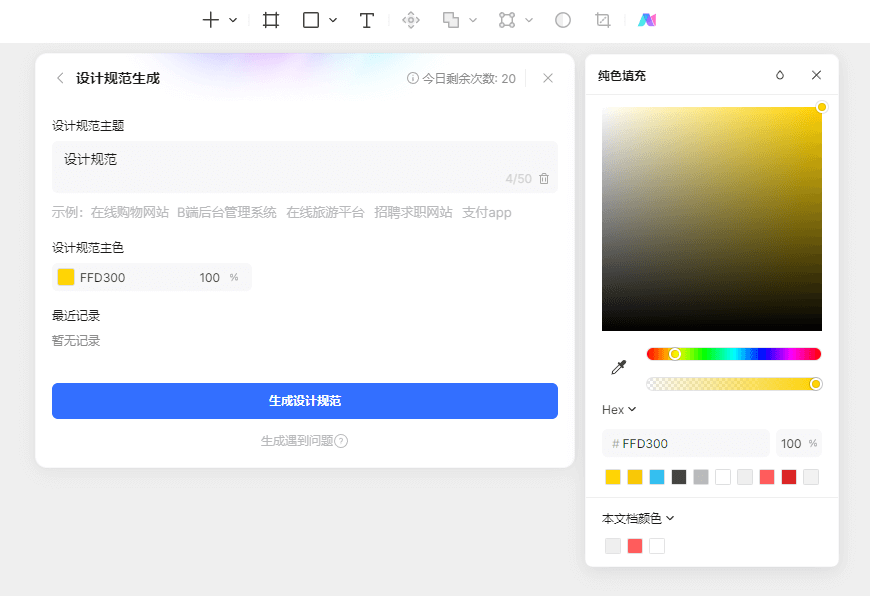Choose the 在线购物网站 example

(129, 213)
